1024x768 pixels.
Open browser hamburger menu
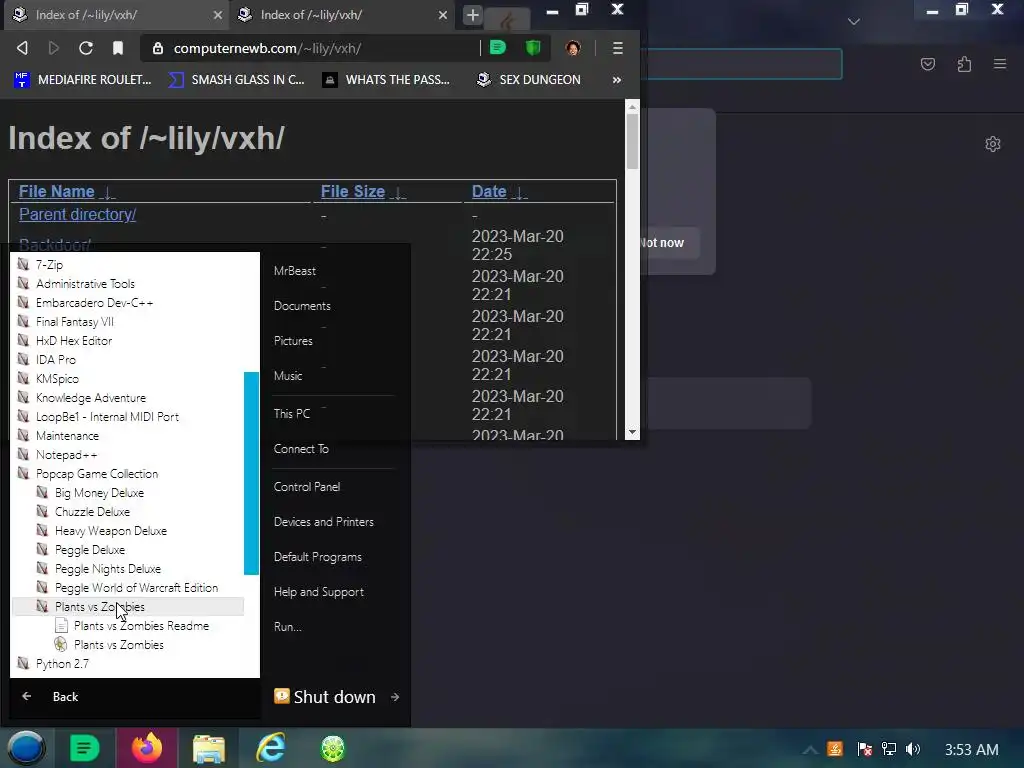[617, 48]
